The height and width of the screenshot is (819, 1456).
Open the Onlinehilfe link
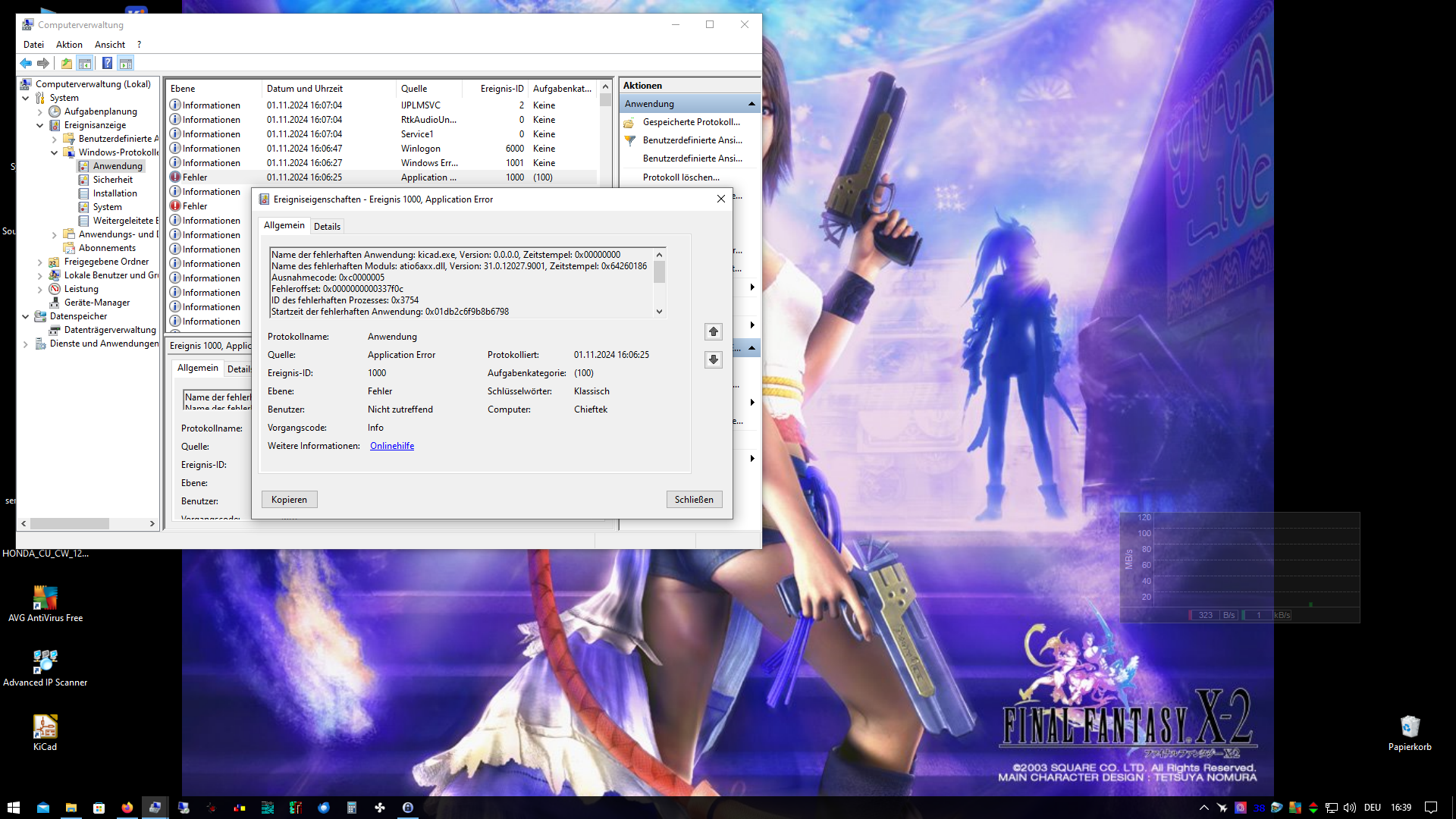click(x=392, y=446)
